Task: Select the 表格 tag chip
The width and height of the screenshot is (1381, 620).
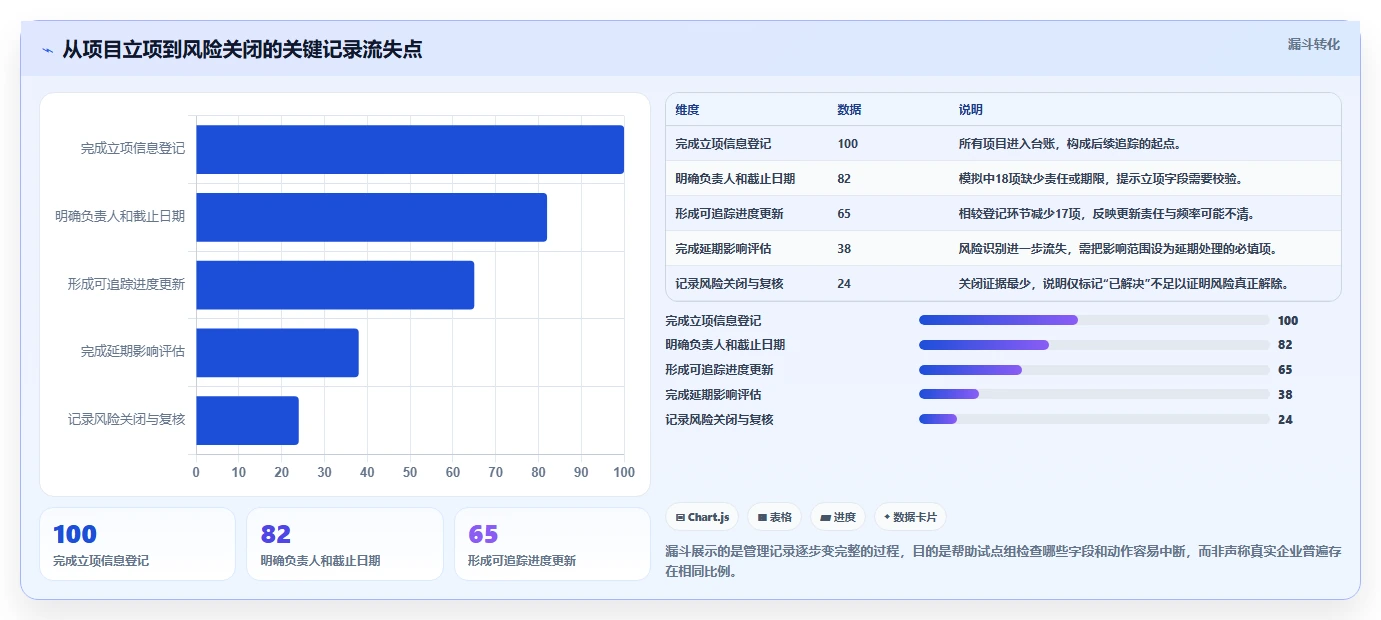Action: point(774,517)
